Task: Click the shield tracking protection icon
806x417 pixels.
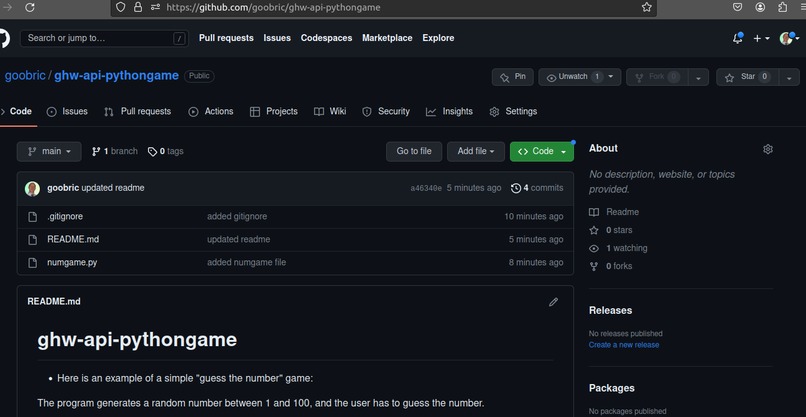Action: (120, 7)
